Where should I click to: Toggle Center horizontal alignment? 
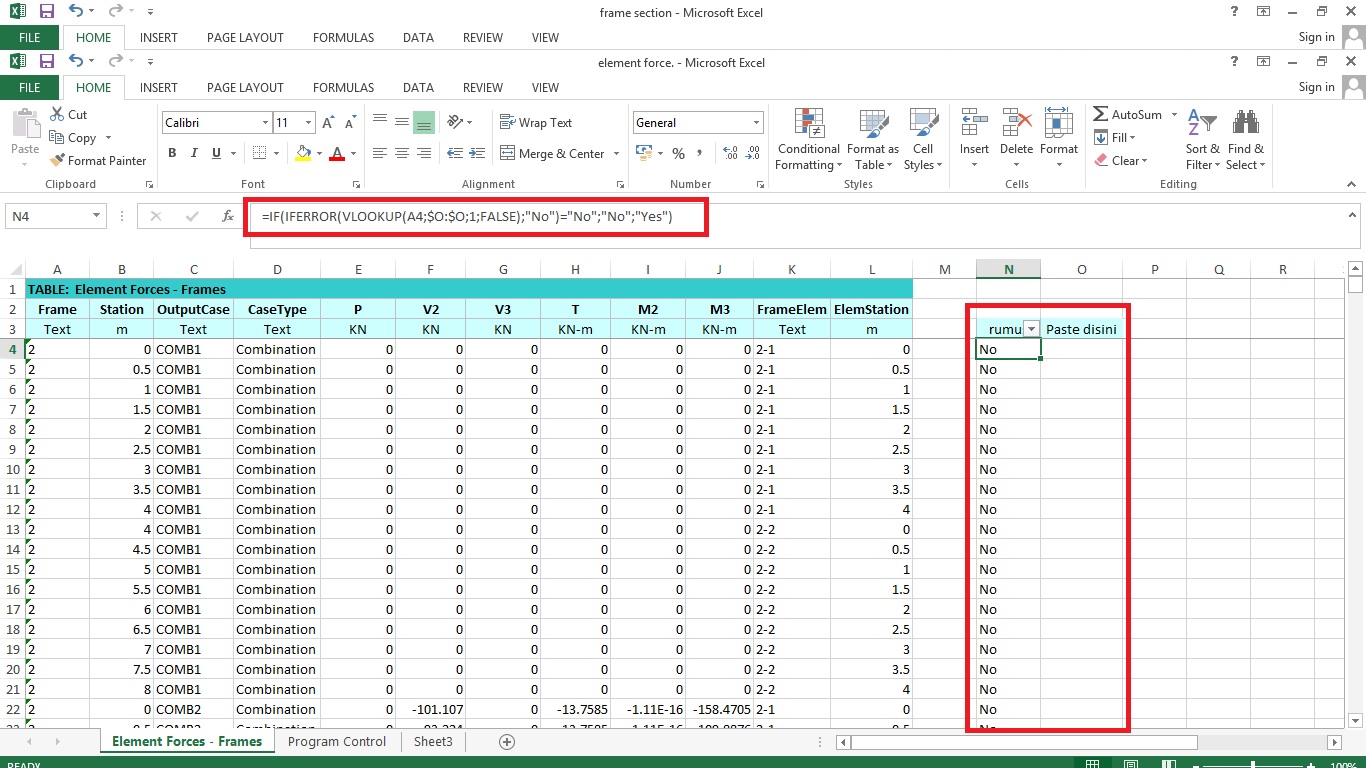[x=402, y=153]
